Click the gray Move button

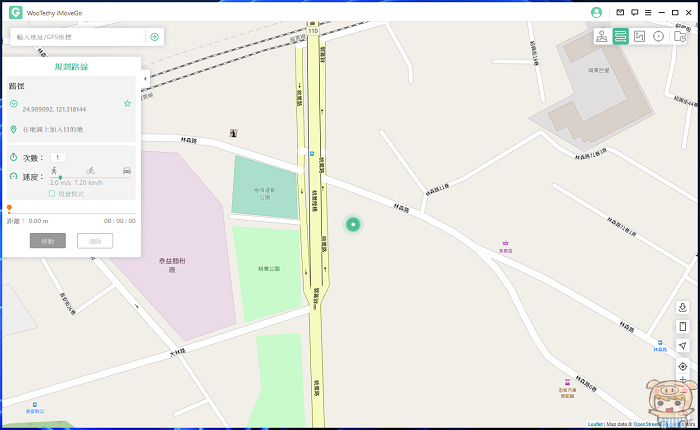pyautogui.click(x=48, y=241)
